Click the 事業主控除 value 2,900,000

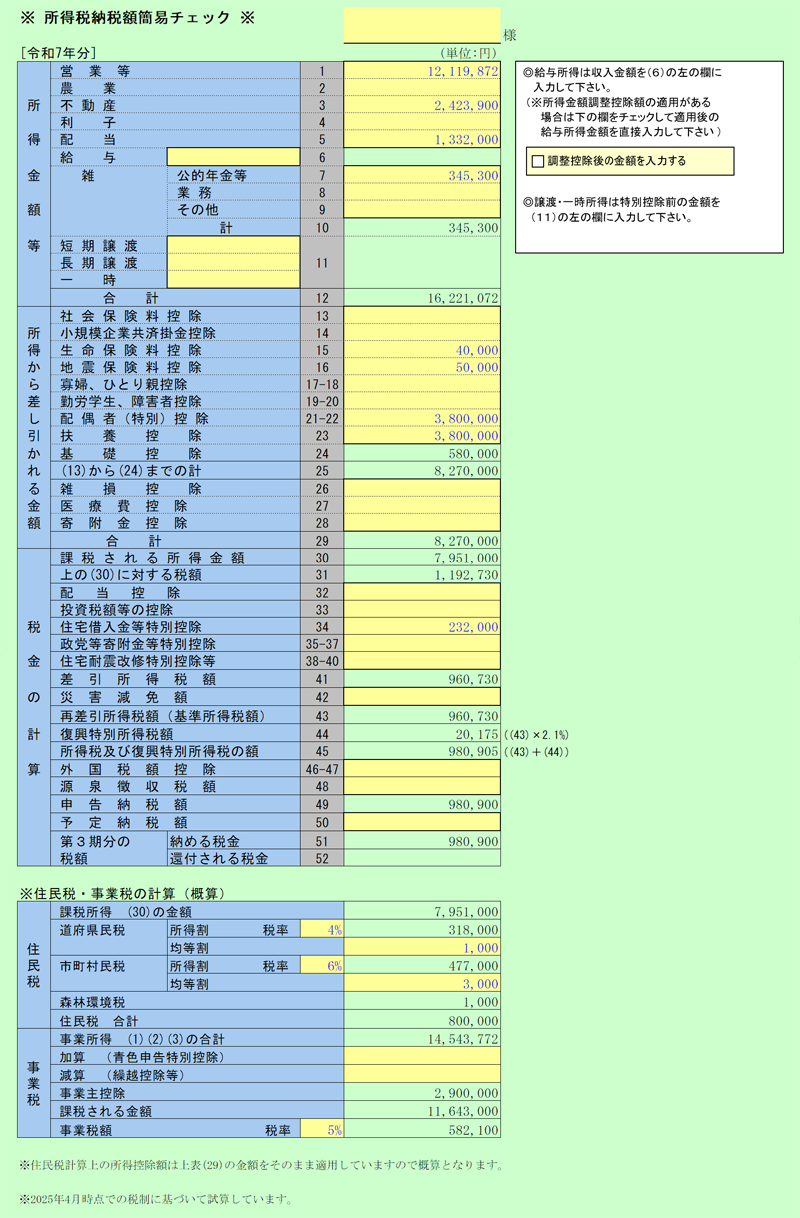click(422, 1093)
